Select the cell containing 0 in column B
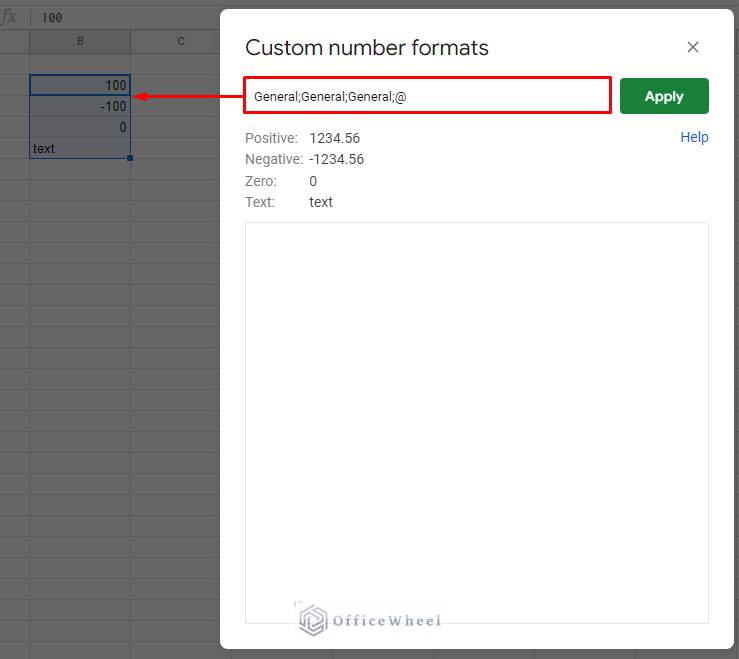Viewport: 739px width, 659px height. click(80, 127)
